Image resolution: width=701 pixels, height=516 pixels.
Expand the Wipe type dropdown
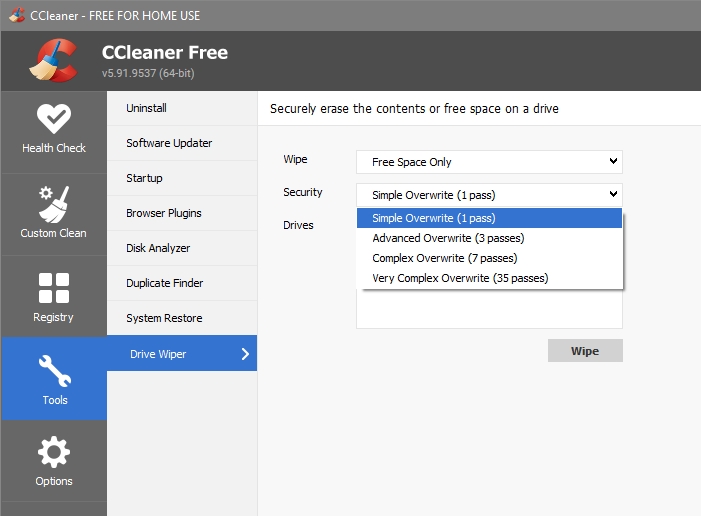pos(489,162)
